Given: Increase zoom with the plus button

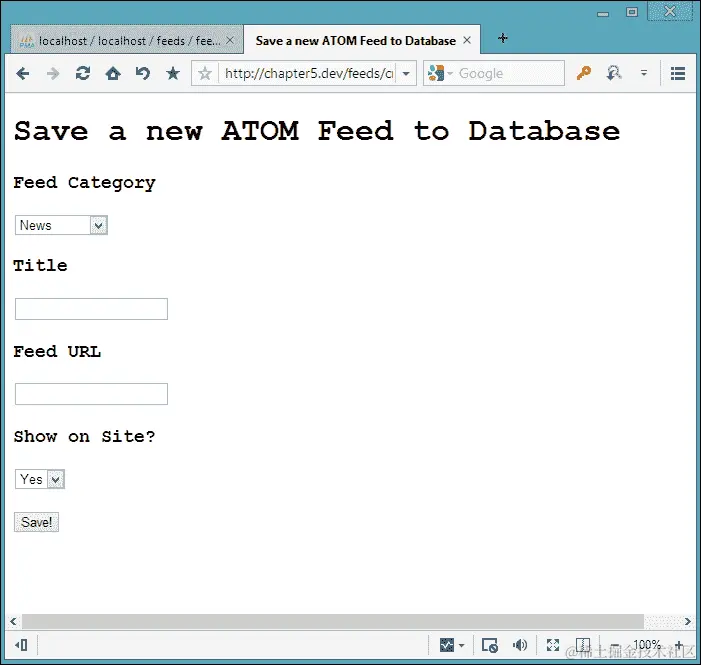Looking at the screenshot, I should (x=679, y=645).
